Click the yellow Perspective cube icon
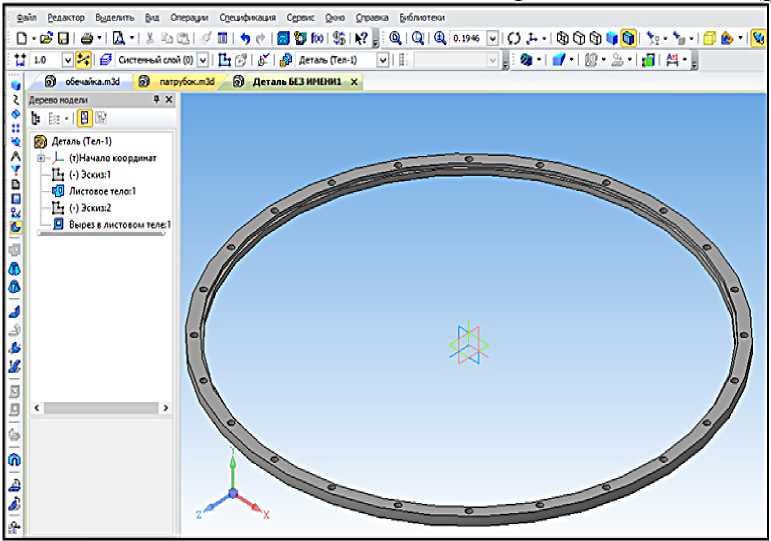 (709, 38)
